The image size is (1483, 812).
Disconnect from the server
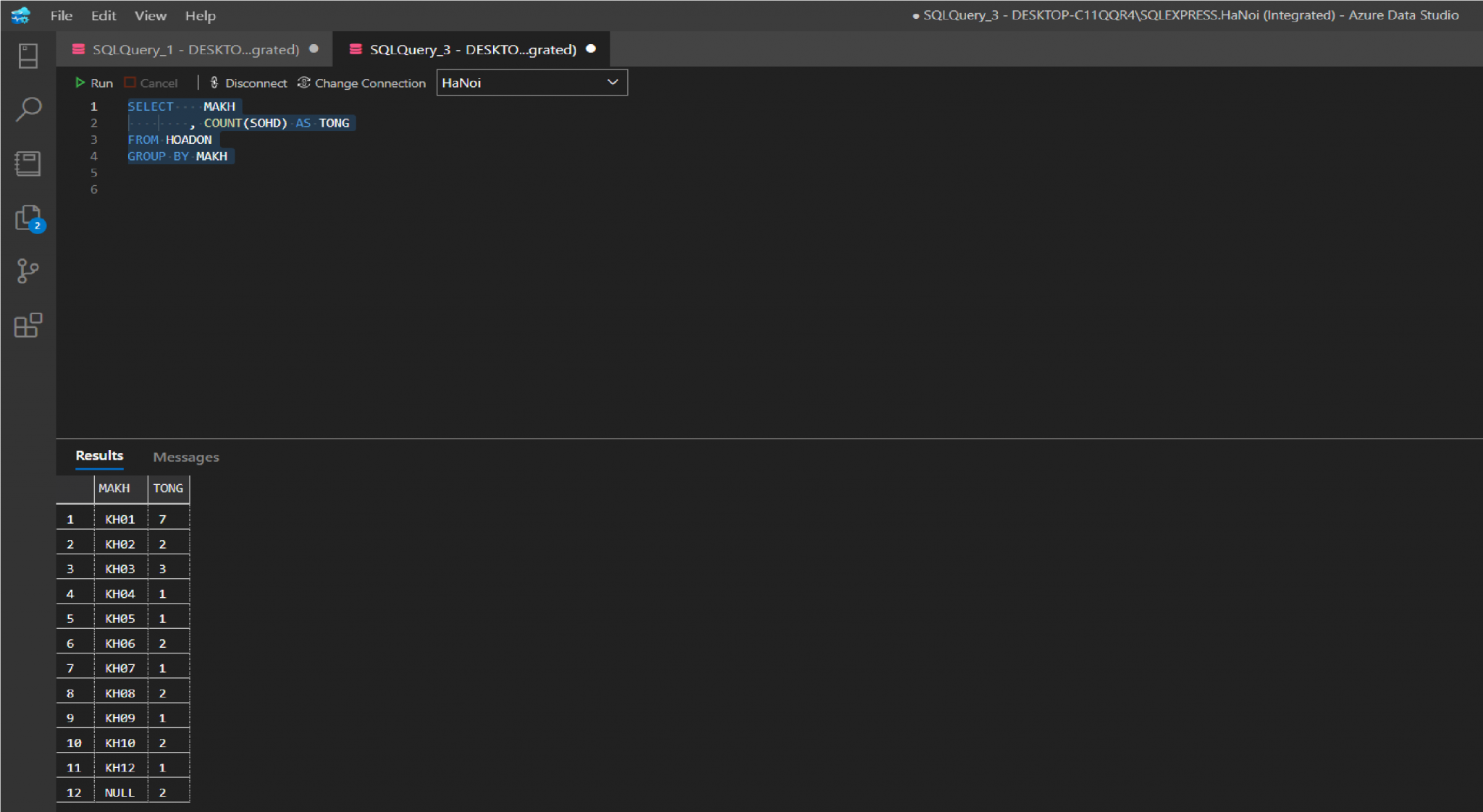(248, 83)
